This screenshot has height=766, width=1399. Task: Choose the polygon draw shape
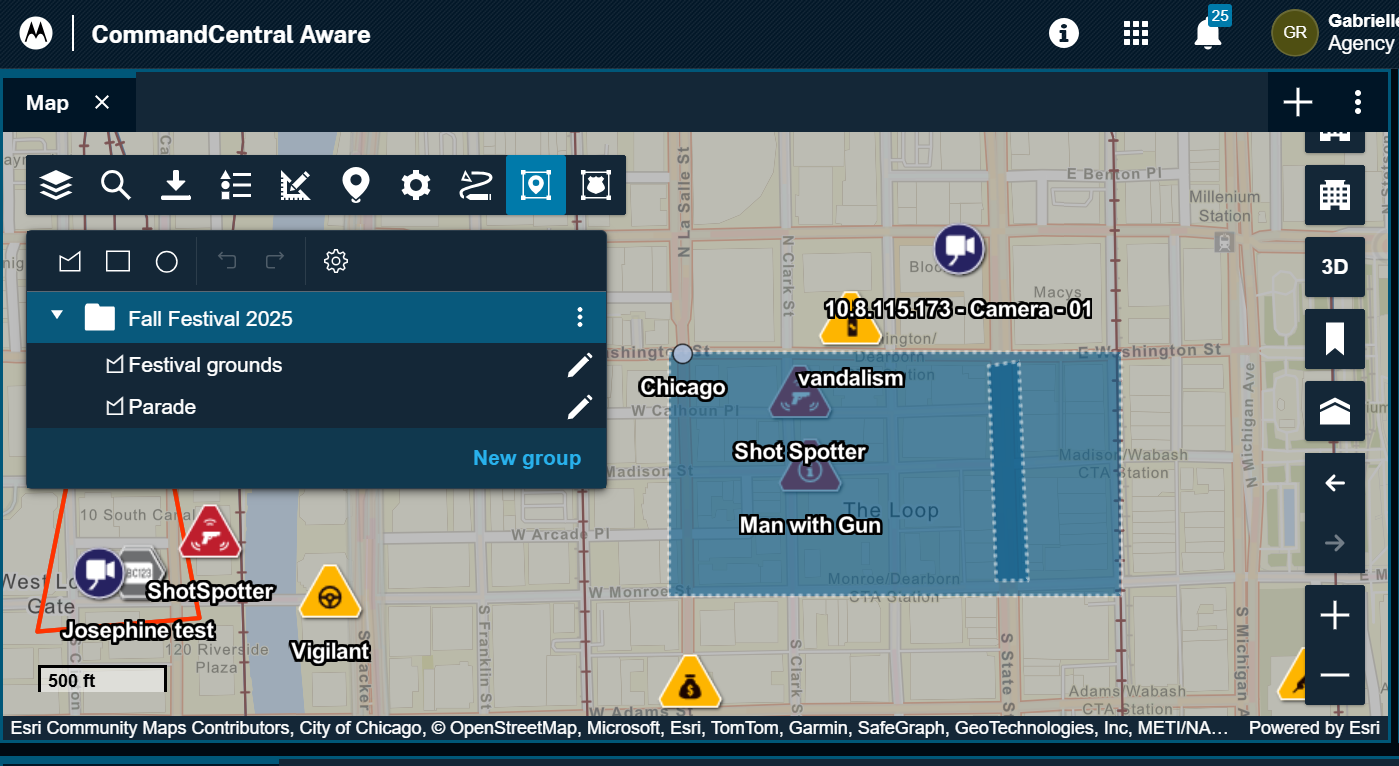69,262
